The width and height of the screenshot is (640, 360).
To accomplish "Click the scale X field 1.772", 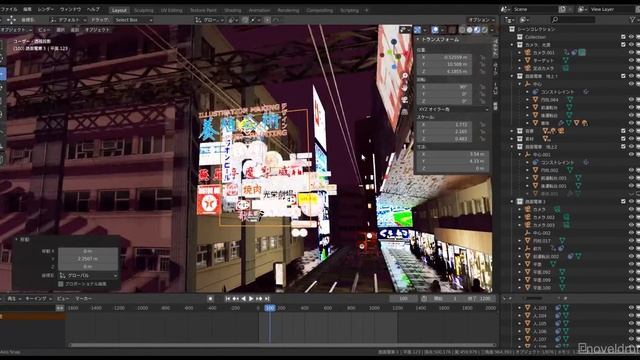I will click(444, 124).
